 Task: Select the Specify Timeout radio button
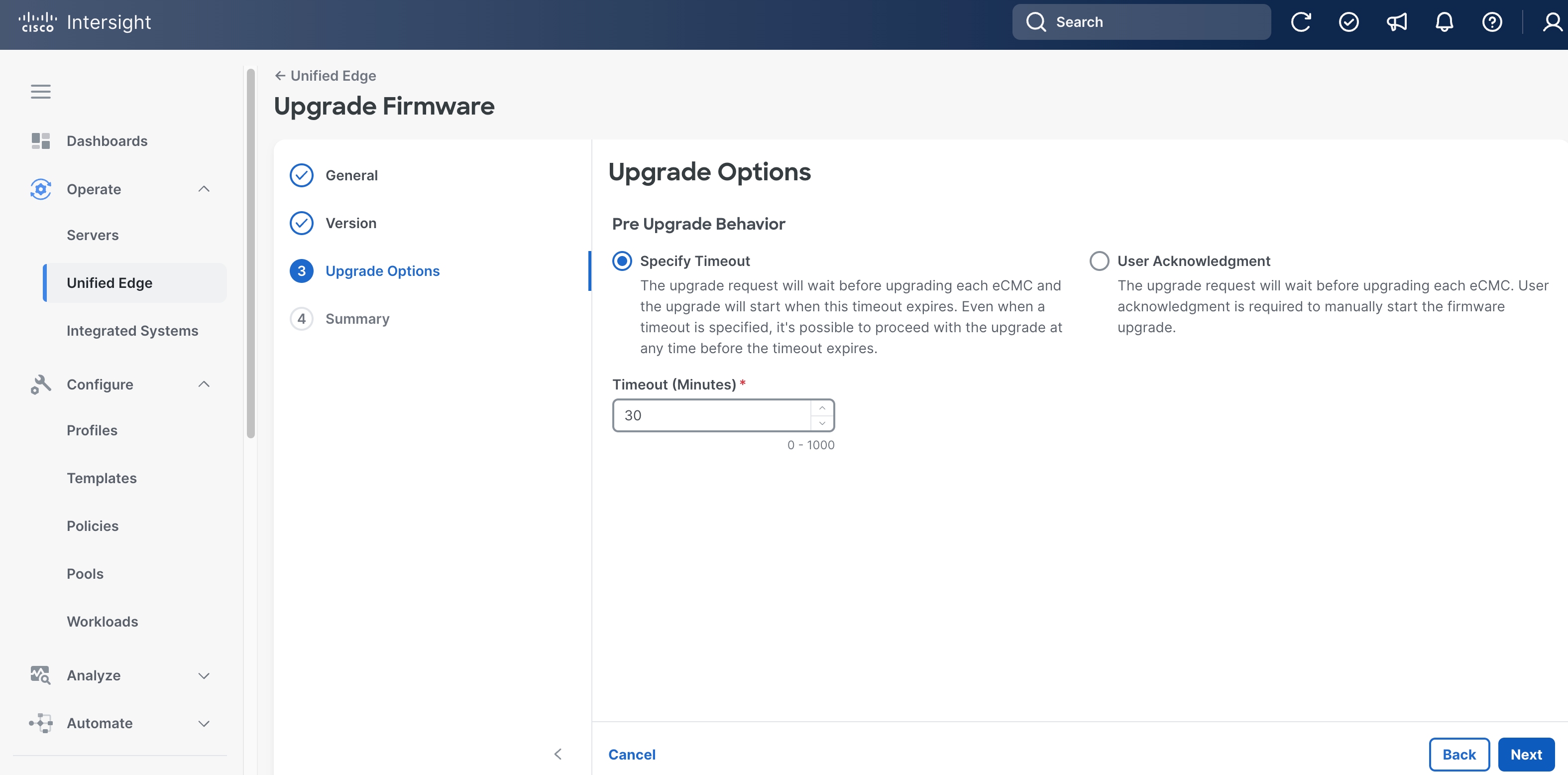point(622,261)
